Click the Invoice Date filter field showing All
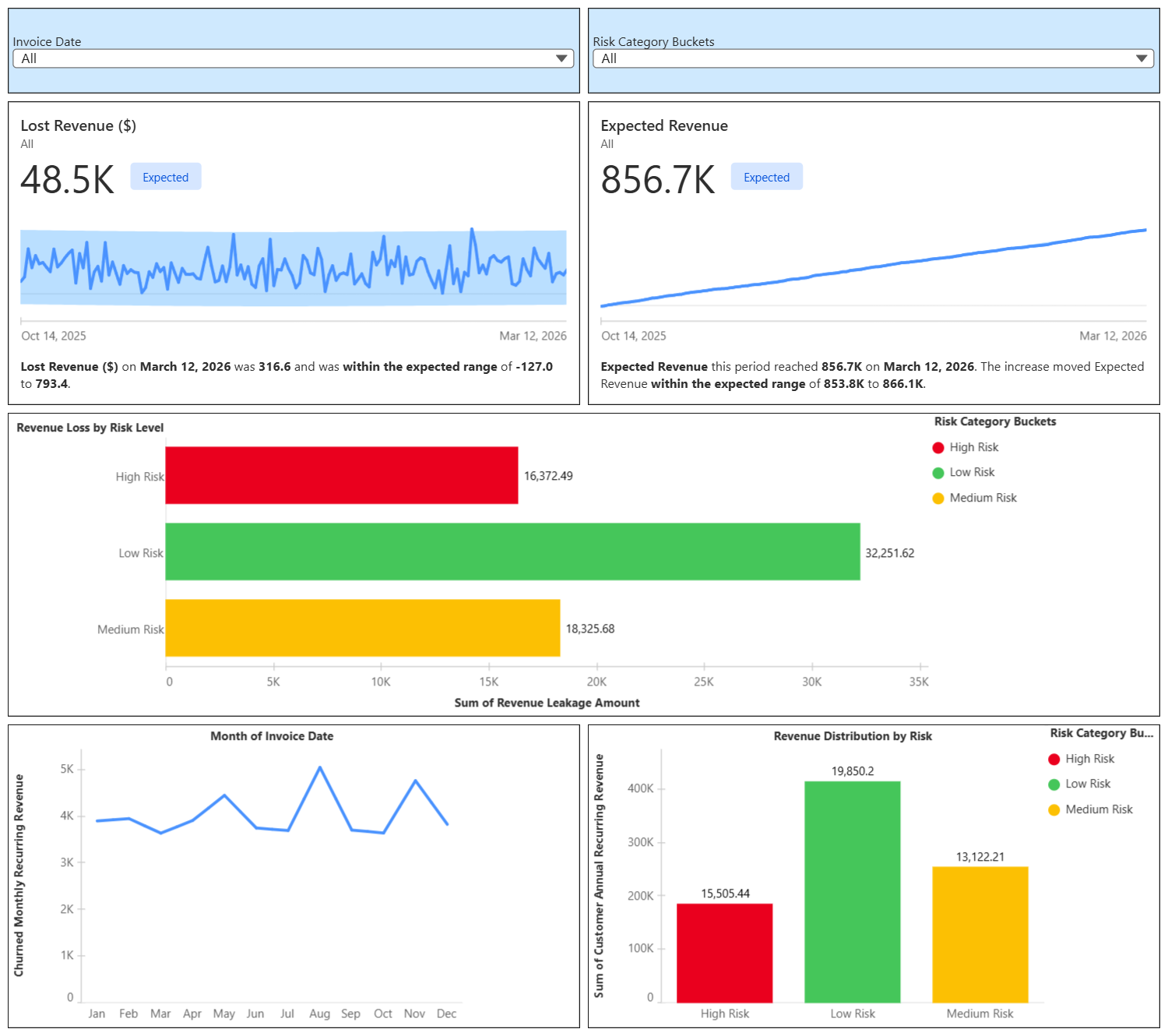Screen dimensions: 1168x1036 click(x=294, y=58)
